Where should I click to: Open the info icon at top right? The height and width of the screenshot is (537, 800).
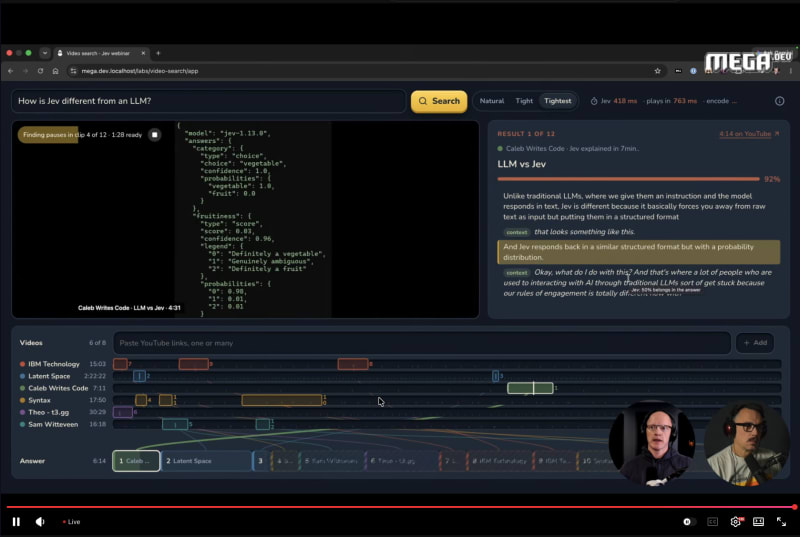point(780,101)
